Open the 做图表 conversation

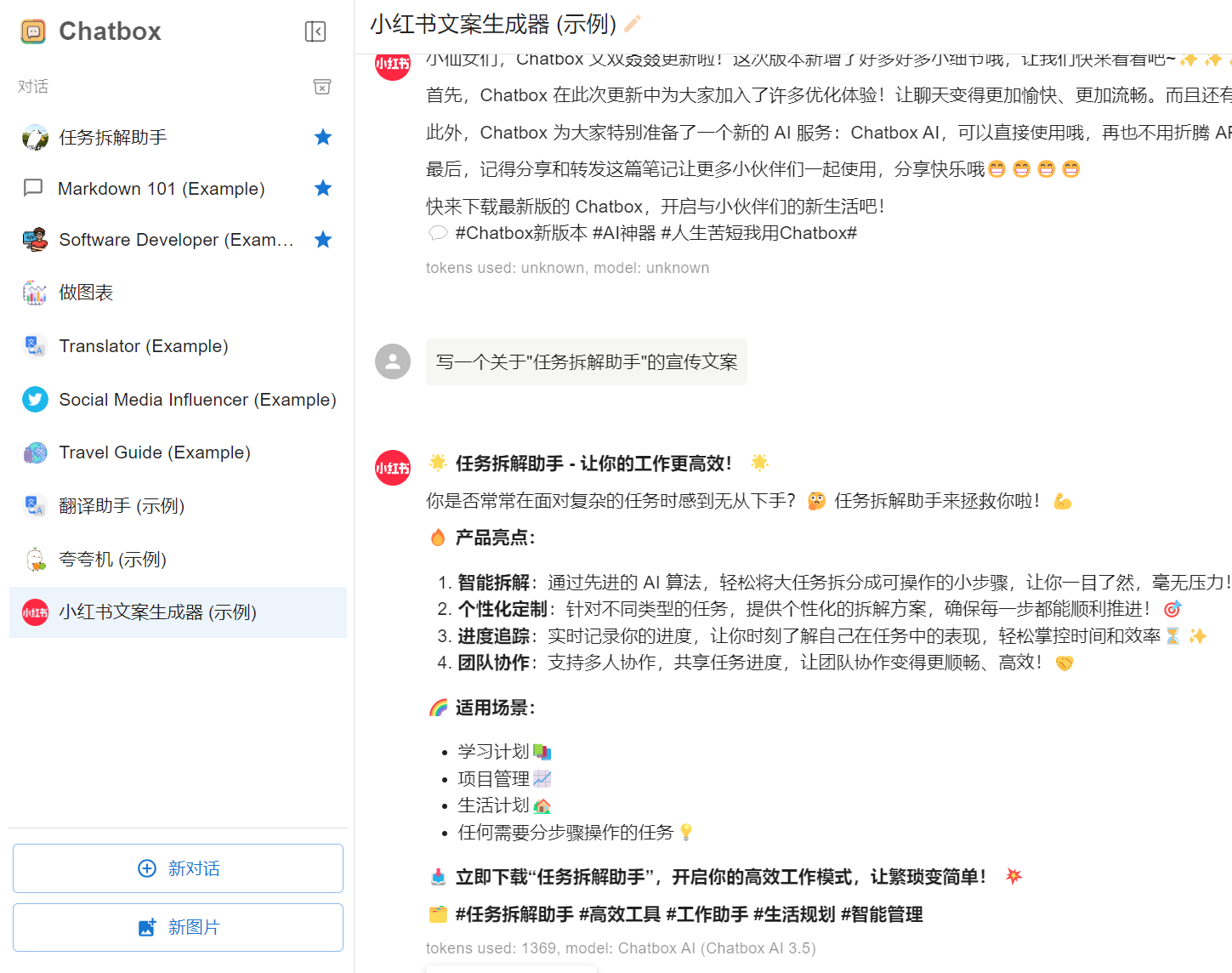click(178, 293)
